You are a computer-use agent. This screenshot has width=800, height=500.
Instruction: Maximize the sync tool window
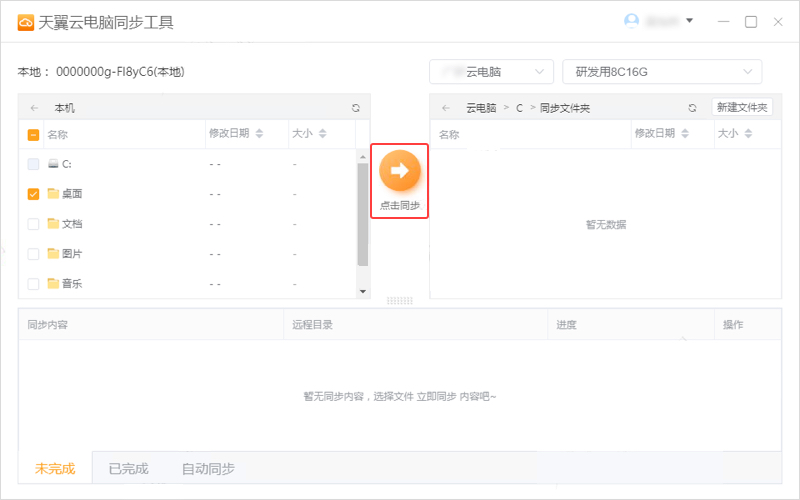pyautogui.click(x=751, y=22)
